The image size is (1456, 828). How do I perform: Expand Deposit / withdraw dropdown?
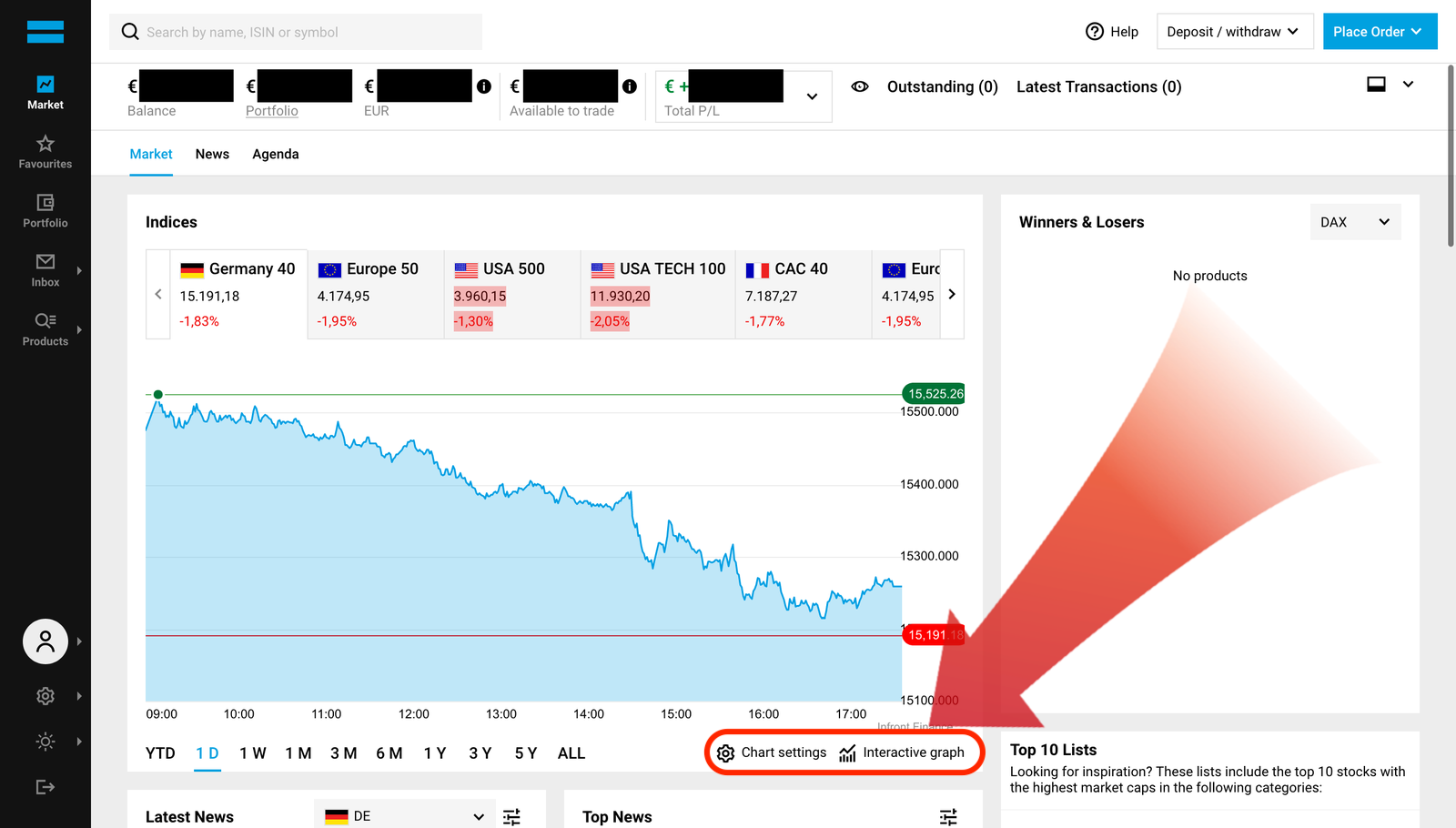coord(1234,32)
